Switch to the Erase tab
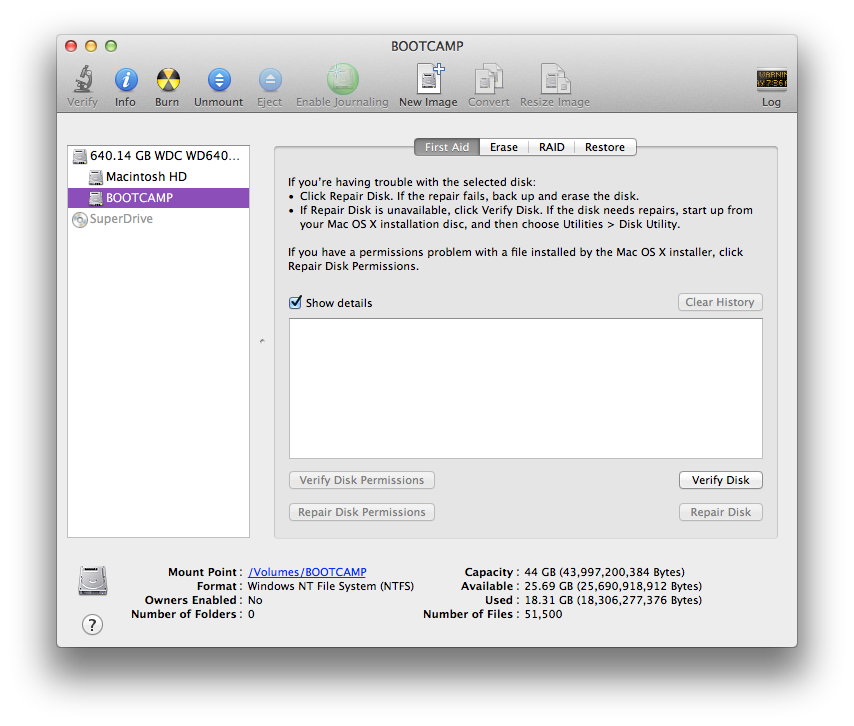The height and width of the screenshot is (726, 854). (504, 147)
